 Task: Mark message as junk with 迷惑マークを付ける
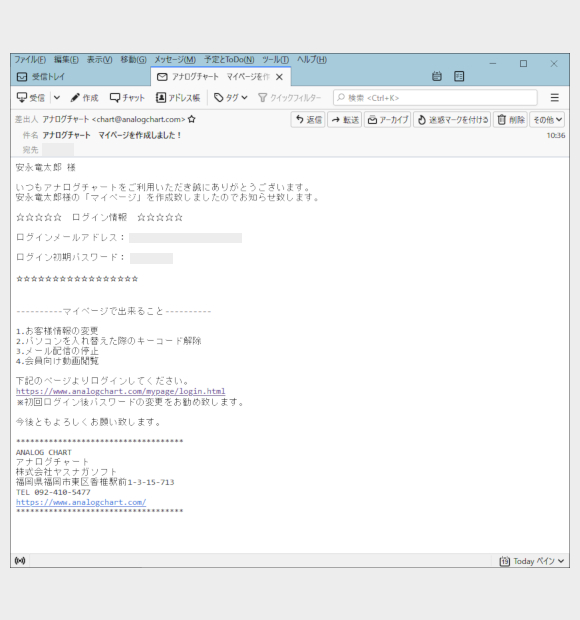pos(452,119)
